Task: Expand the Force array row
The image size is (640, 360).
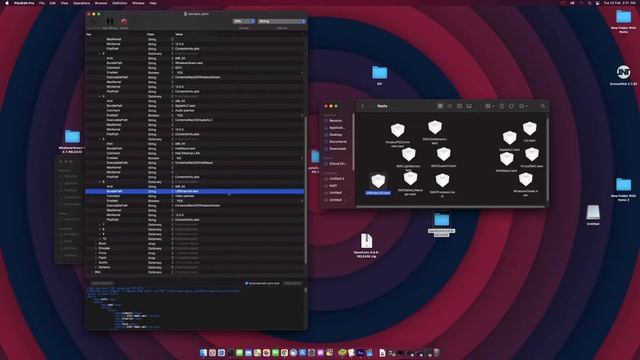Action: (96, 253)
